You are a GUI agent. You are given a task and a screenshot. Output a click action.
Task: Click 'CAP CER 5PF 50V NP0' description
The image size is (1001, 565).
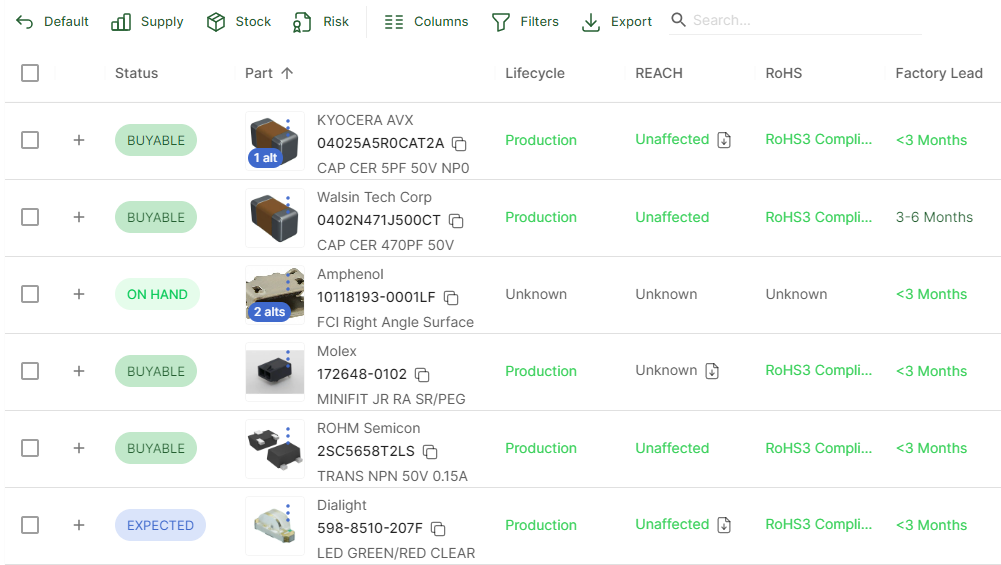tap(393, 168)
